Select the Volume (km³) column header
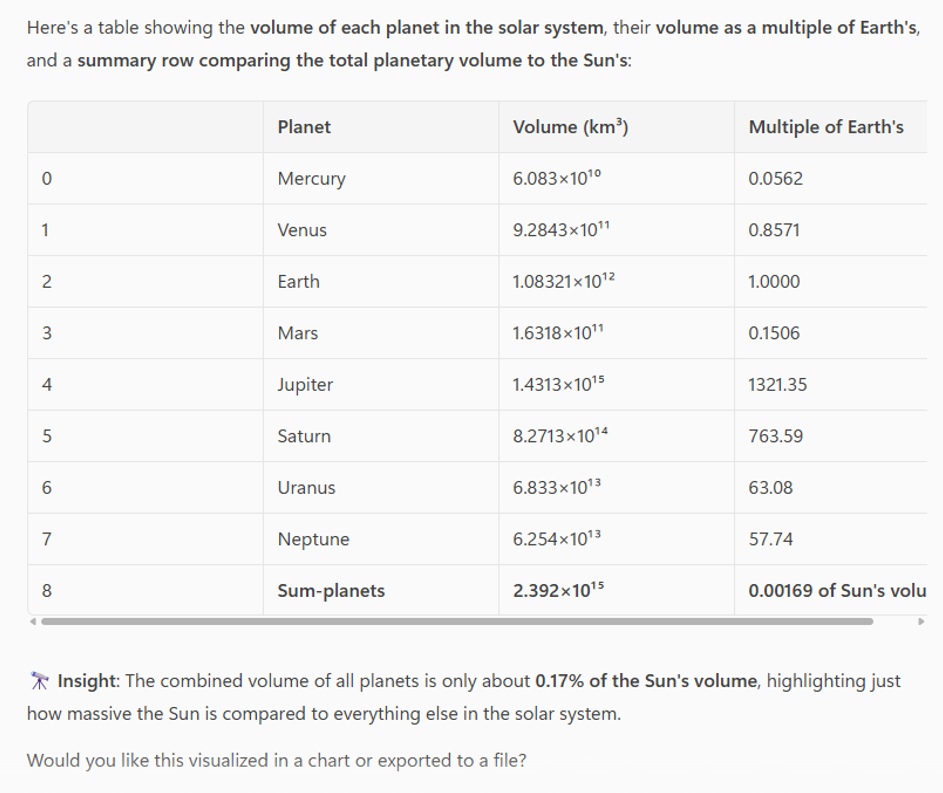The image size is (943, 793). pos(570,127)
